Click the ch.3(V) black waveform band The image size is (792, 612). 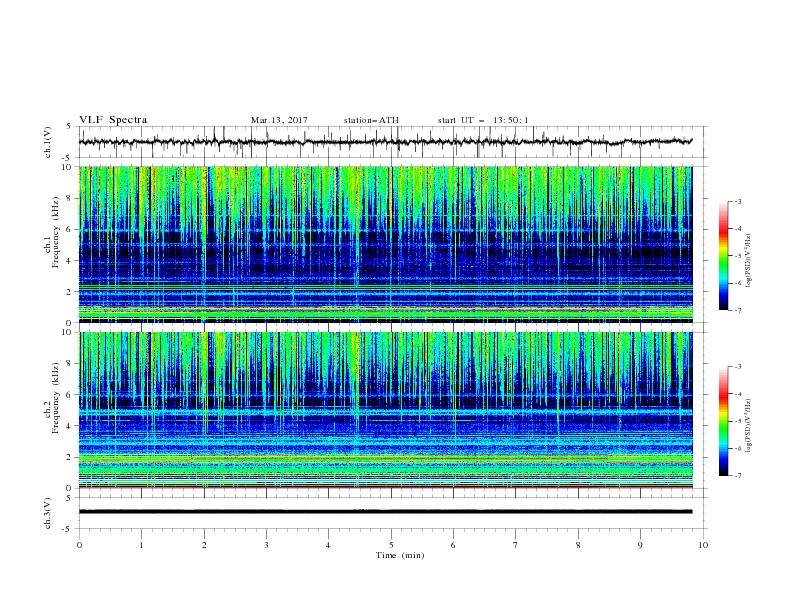pos(385,512)
